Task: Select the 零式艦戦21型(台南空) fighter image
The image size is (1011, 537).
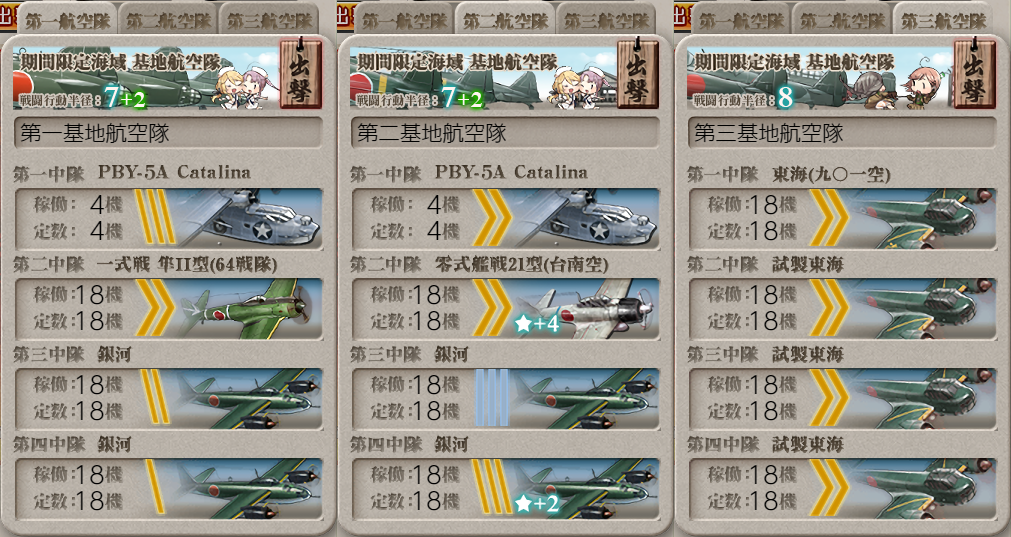Action: (585, 308)
